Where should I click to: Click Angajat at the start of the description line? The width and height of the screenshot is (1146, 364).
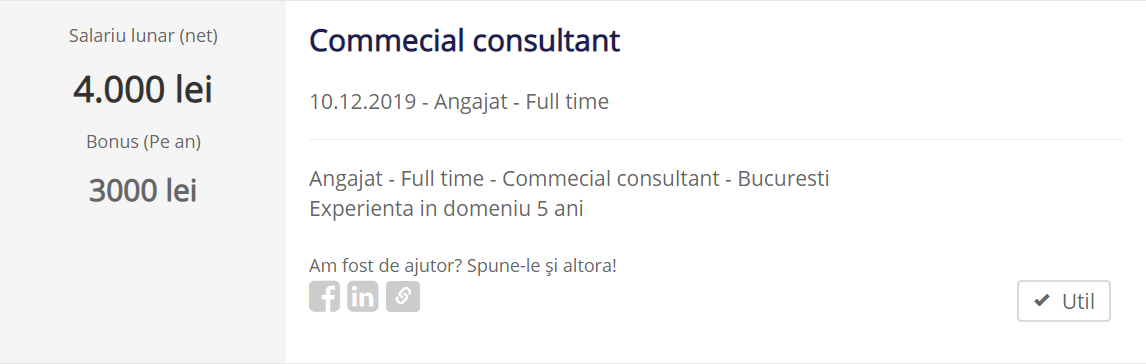tap(346, 179)
